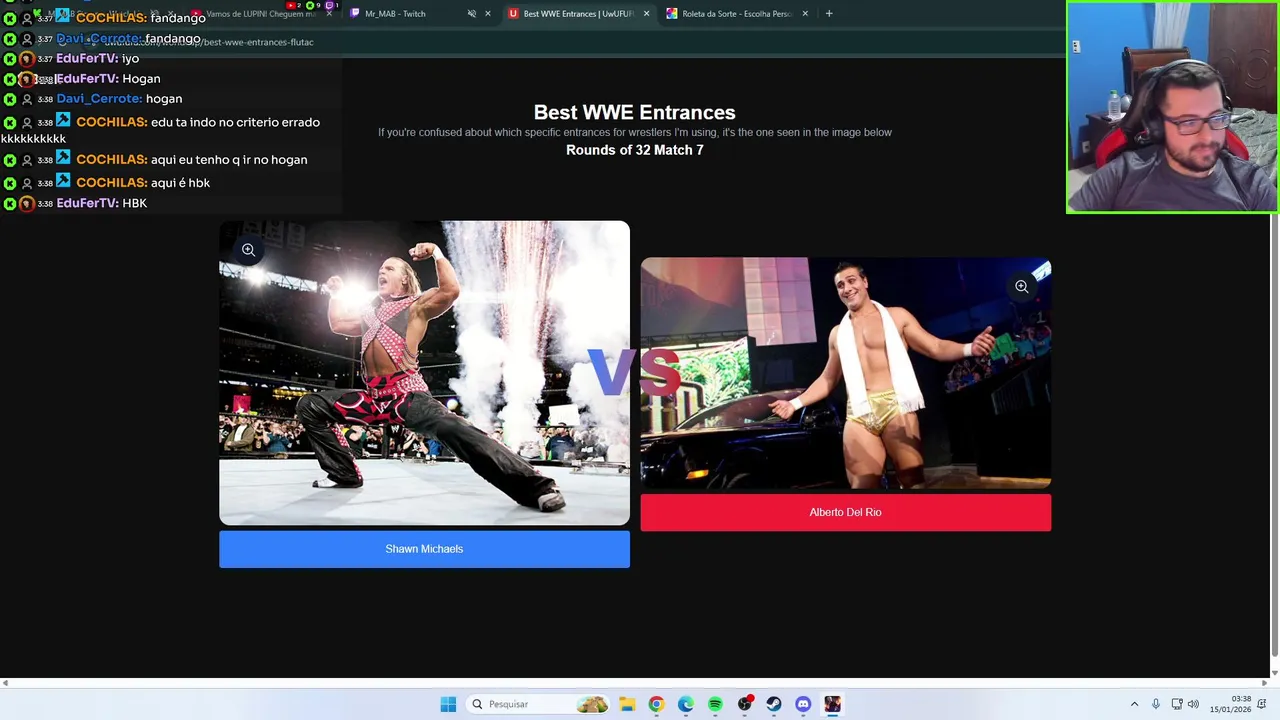Open Discord from taskbar
The height and width of the screenshot is (720, 1280).
(803, 704)
